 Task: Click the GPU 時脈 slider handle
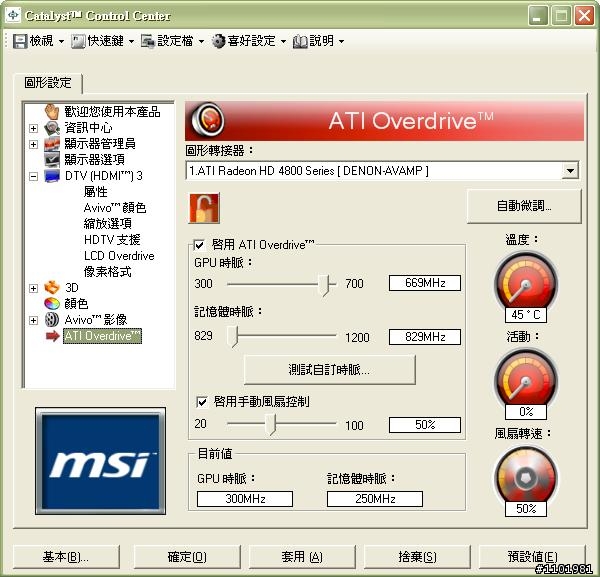click(324, 285)
